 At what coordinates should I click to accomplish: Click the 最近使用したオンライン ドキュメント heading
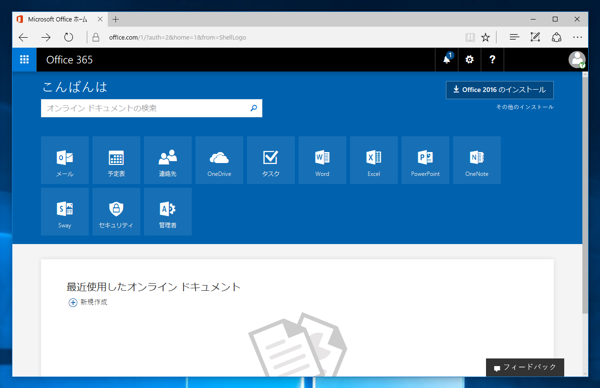point(153,287)
